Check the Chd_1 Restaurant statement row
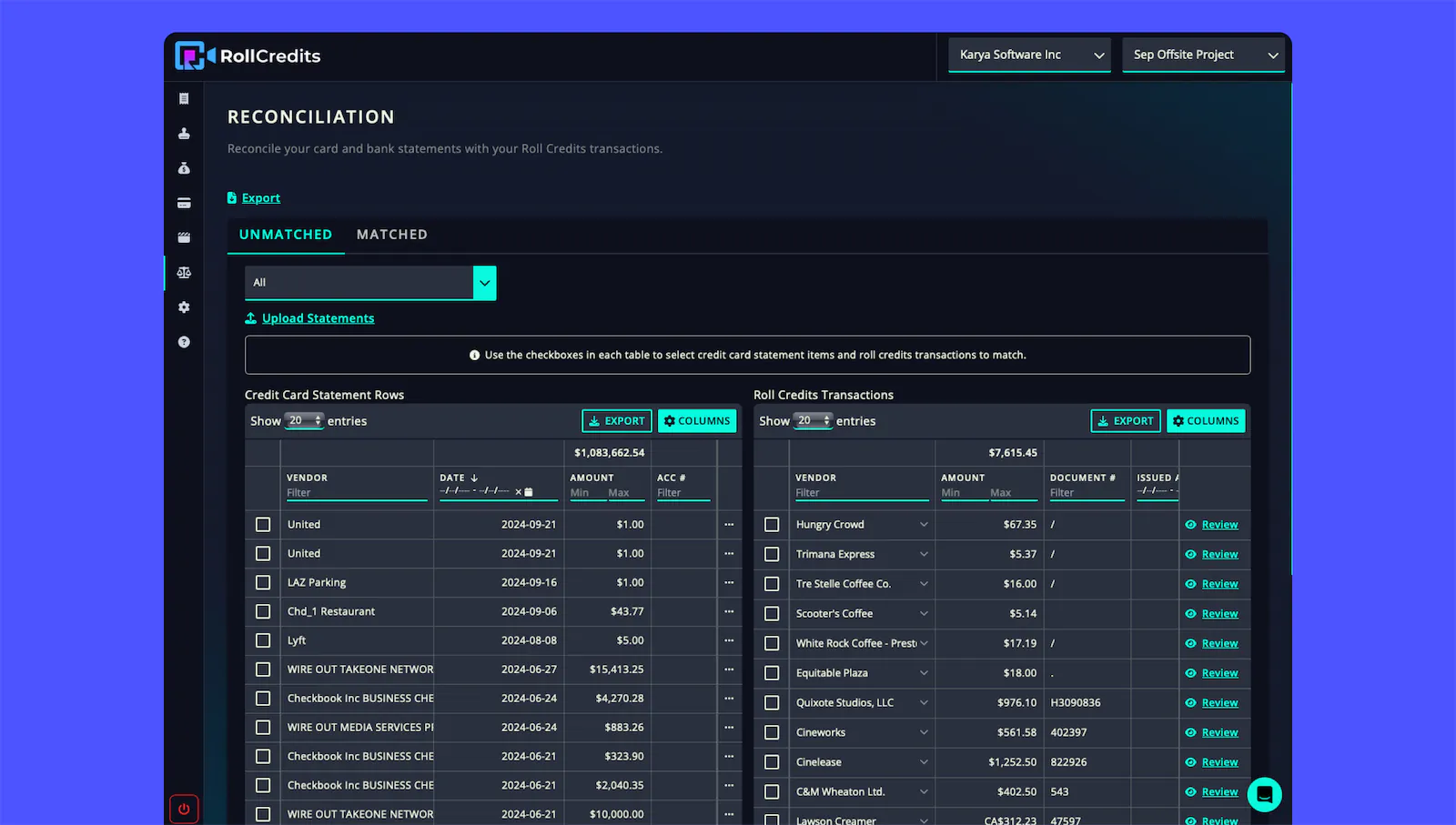 (262, 611)
